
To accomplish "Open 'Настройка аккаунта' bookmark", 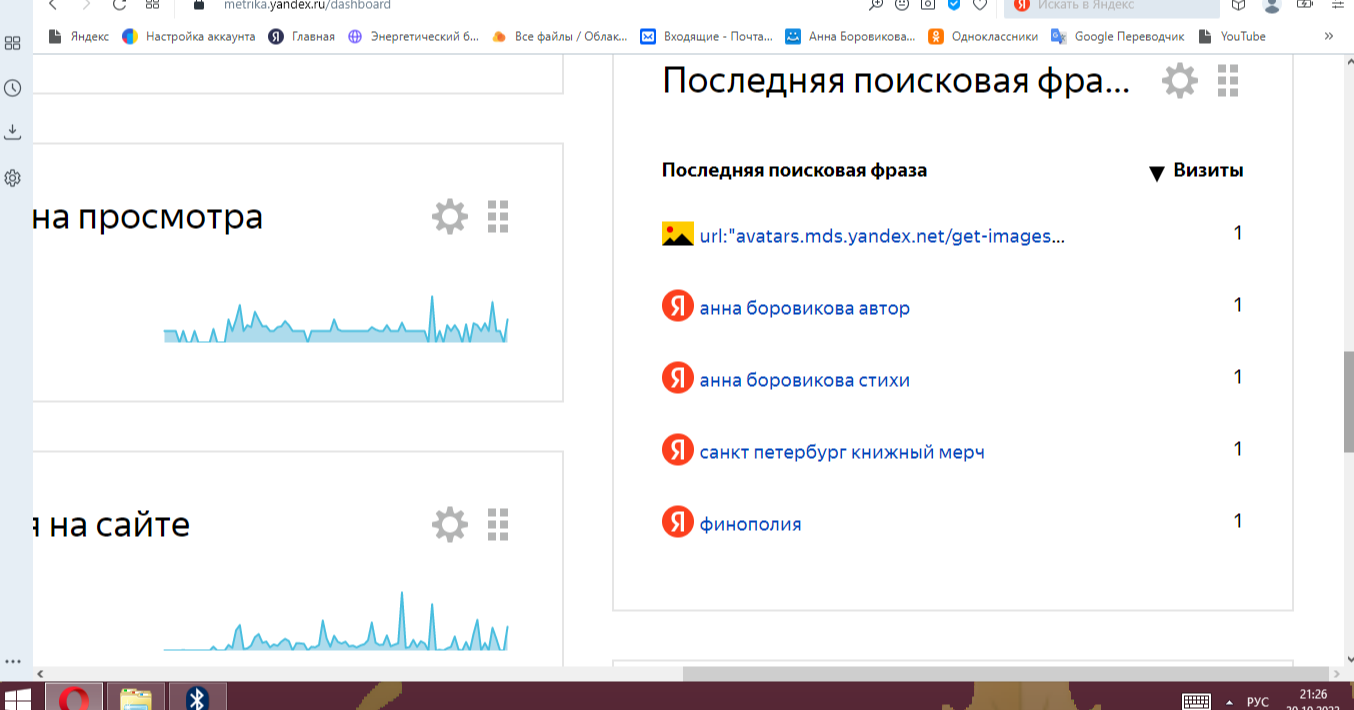I will coord(189,37).
